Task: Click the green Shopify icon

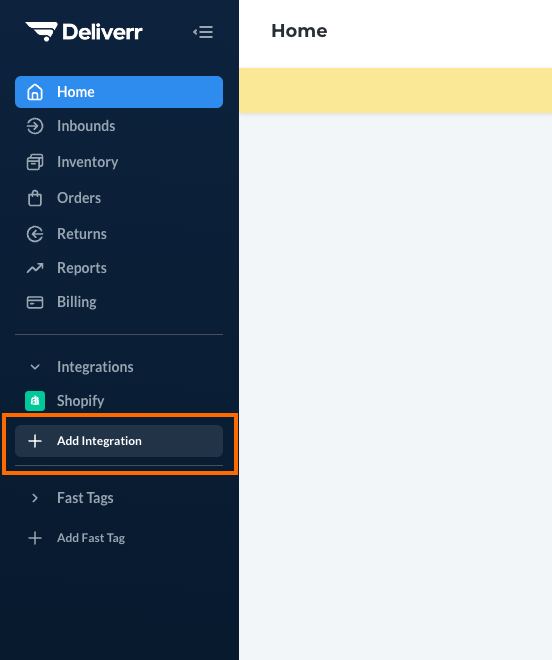Action: 35,401
